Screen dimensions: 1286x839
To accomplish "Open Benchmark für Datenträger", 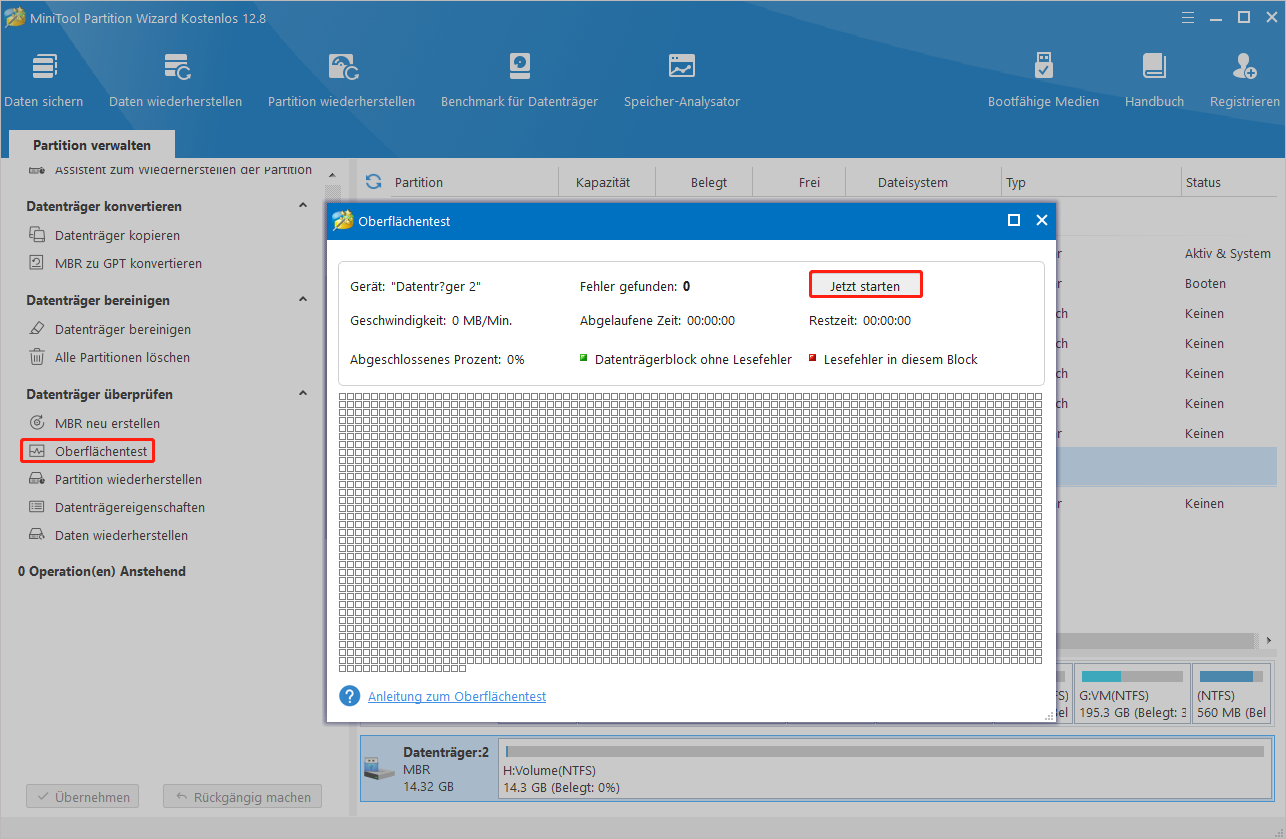I will [x=520, y=80].
